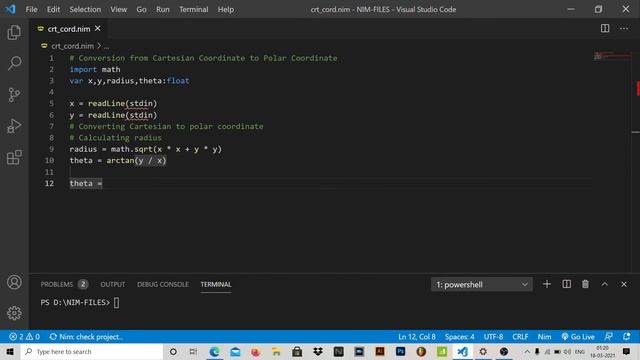Image resolution: width=640 pixels, height=360 pixels.
Task: Open Mail app from the taskbar
Action: [x=235, y=351]
